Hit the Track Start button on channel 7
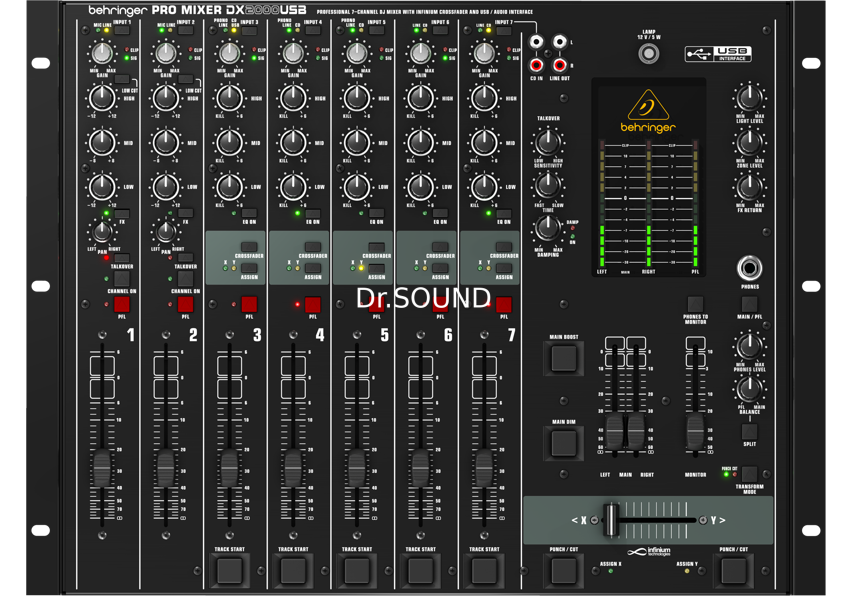Screen dimensions: 852x596 [484, 570]
